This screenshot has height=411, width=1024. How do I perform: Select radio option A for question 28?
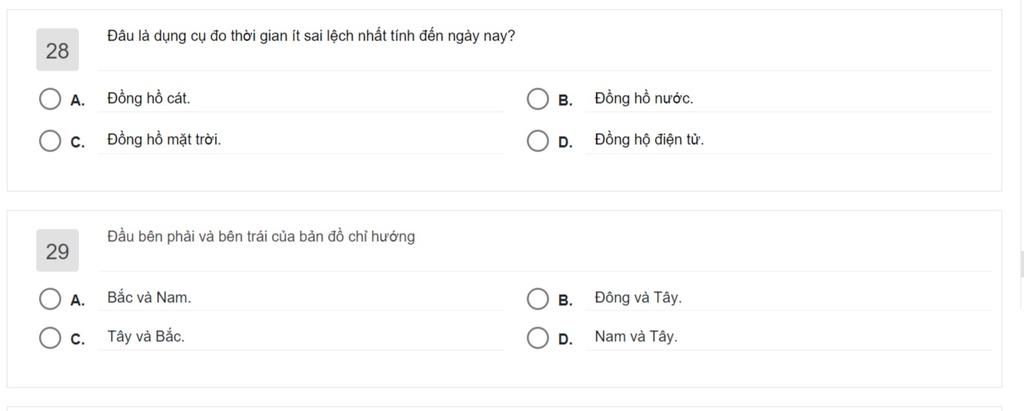point(50,99)
